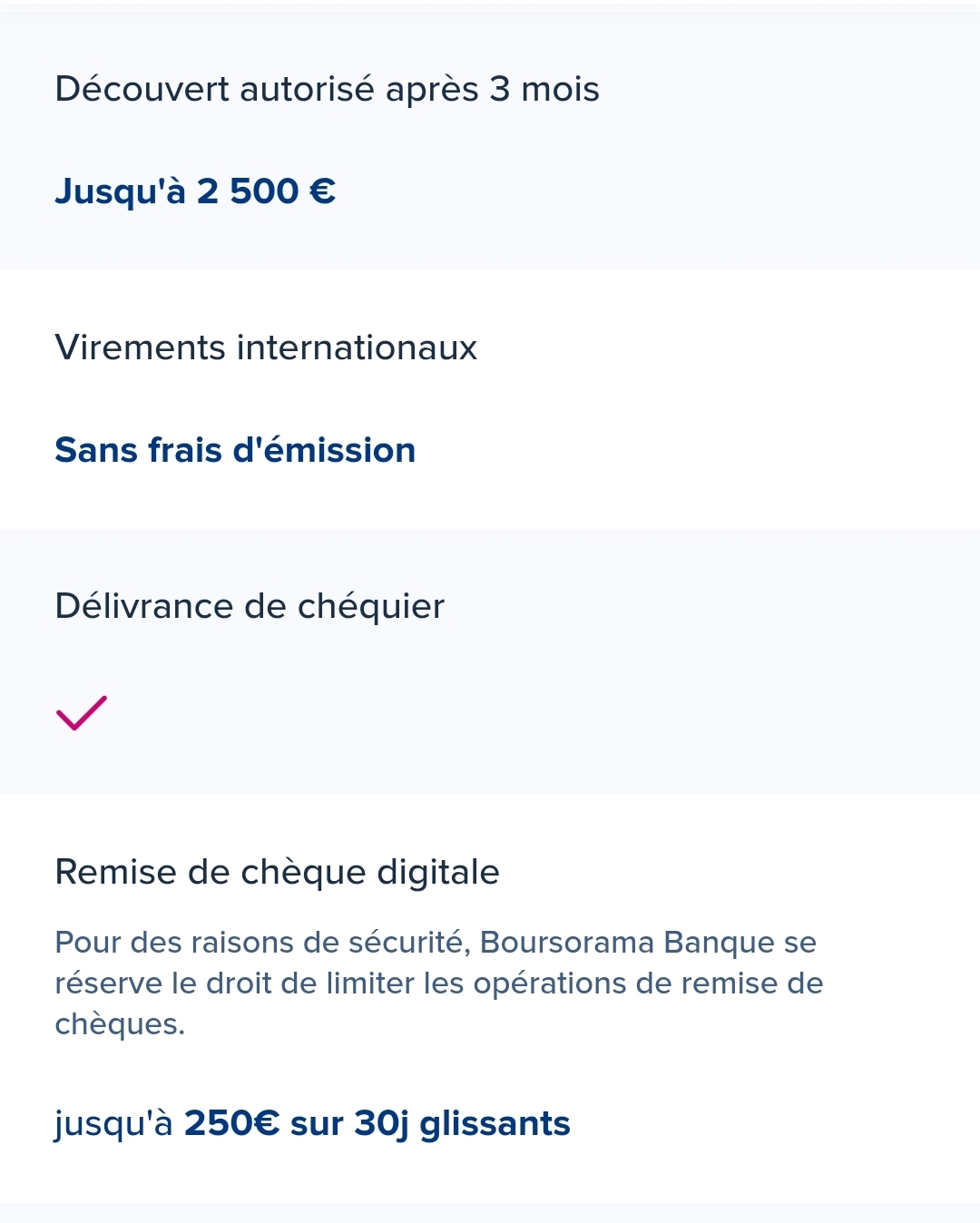Click the word 'chèques.' ending the note
Screen dimensions: 980x1223
[x=120, y=1024]
